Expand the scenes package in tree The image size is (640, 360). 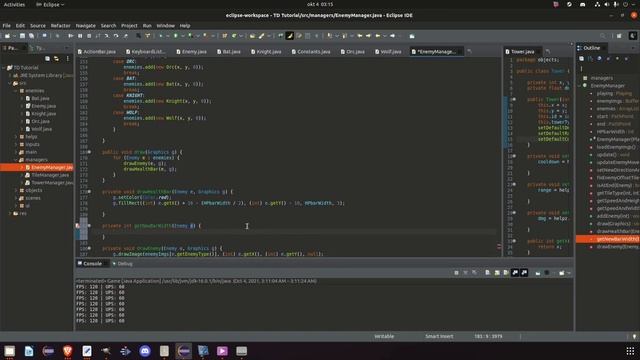[16, 198]
